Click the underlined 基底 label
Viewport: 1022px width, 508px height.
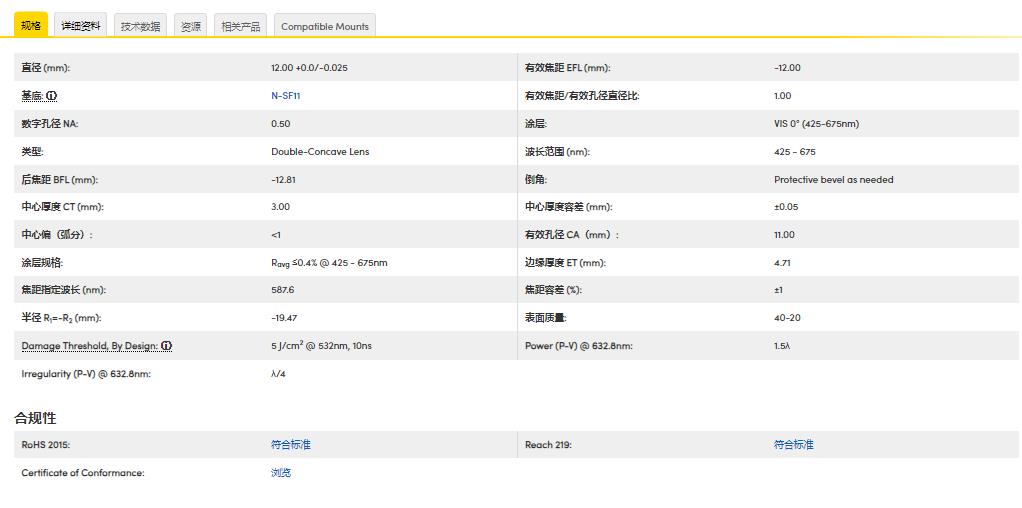(32, 96)
